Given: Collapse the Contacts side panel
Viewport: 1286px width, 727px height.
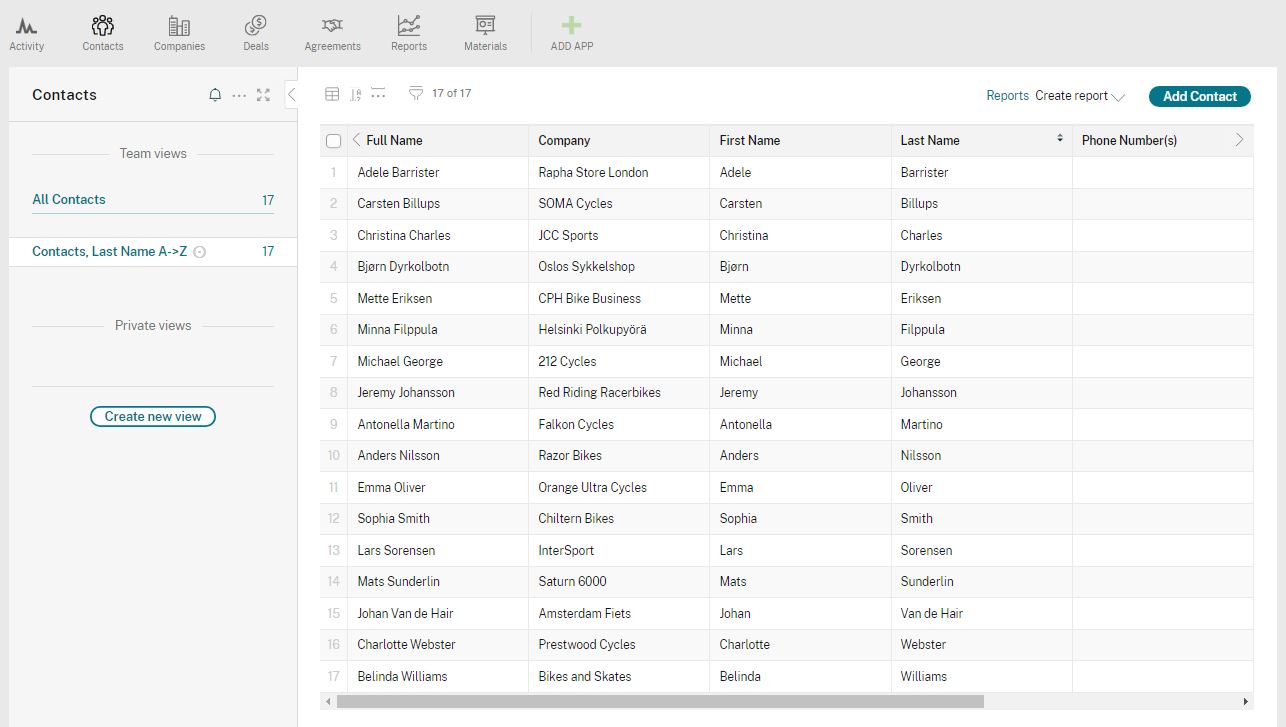Looking at the screenshot, I should click(291, 95).
